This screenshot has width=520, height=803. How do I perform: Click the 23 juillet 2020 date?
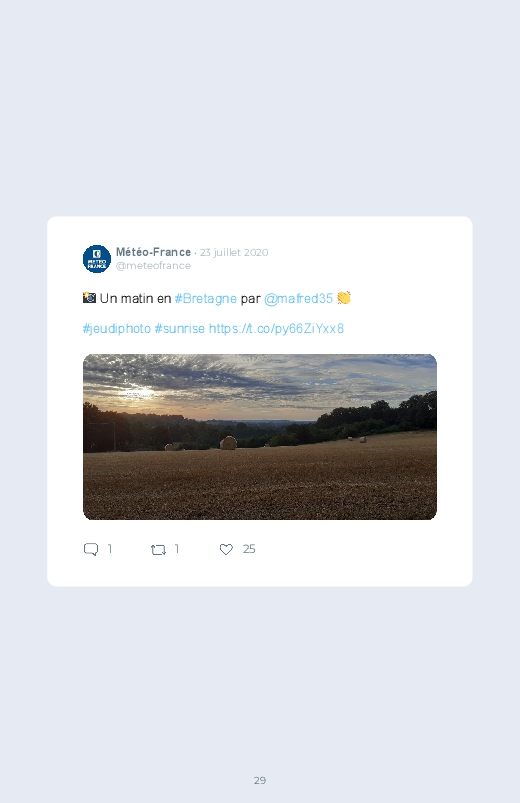click(x=234, y=252)
